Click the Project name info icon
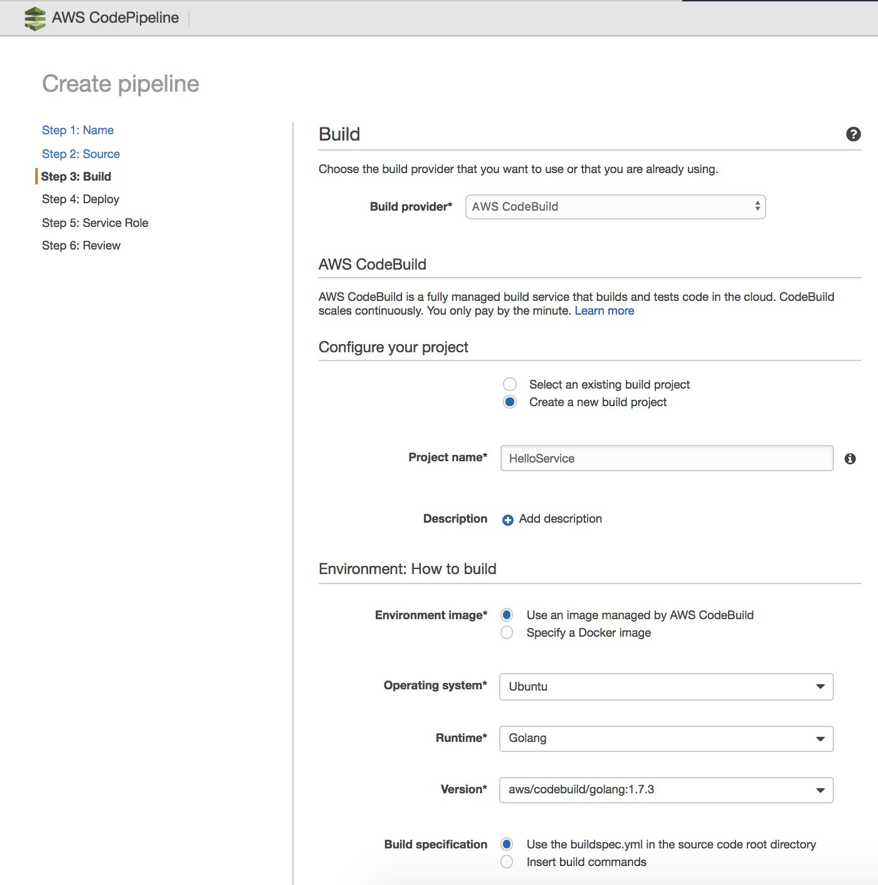 coord(850,459)
